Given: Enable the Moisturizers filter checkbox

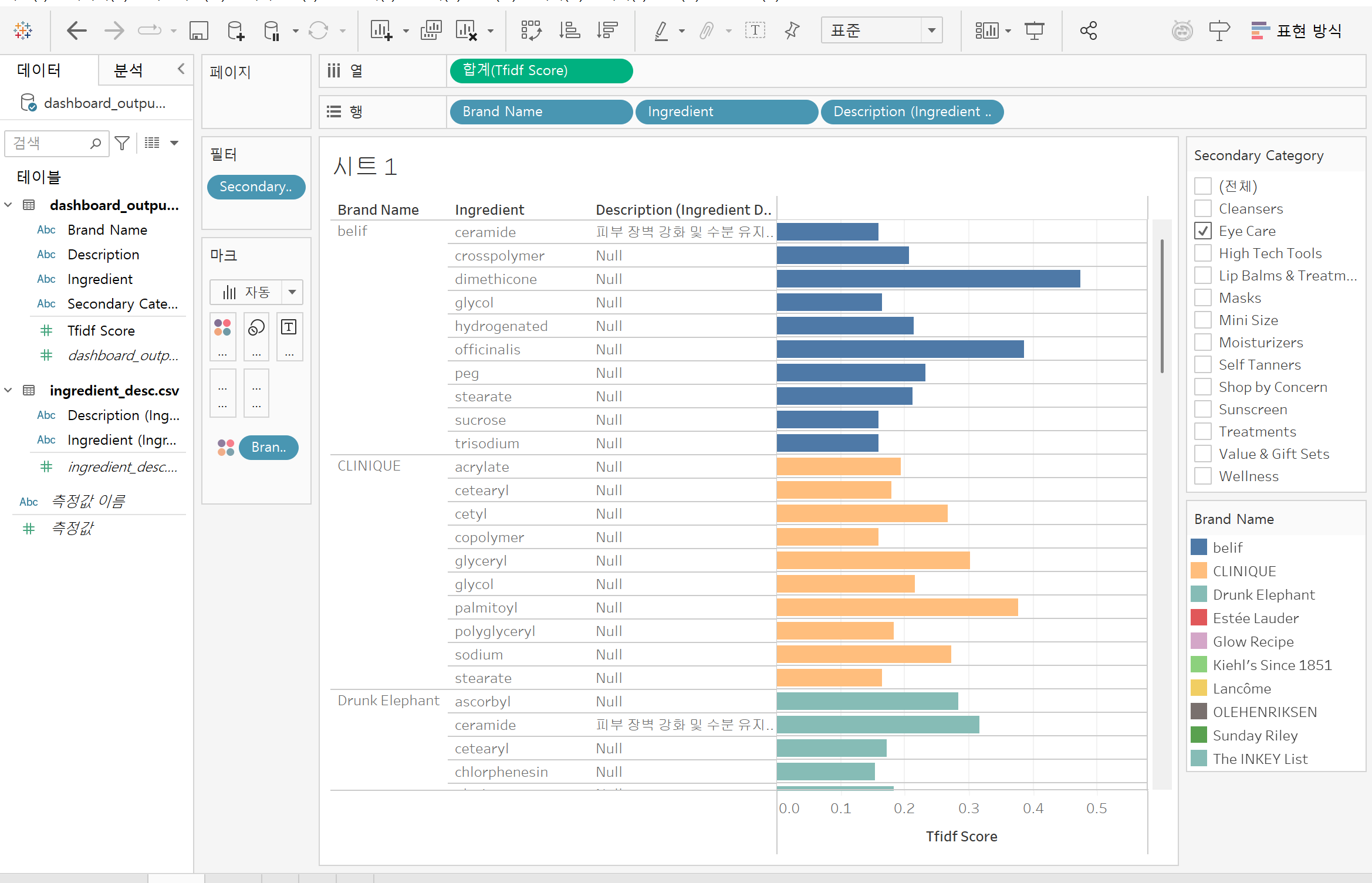Looking at the screenshot, I should pos(1203,343).
